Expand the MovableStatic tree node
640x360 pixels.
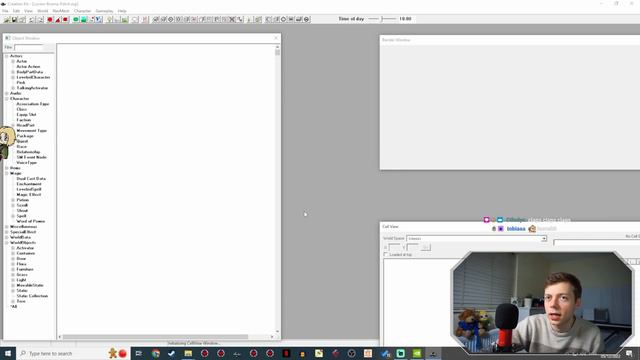point(13,285)
